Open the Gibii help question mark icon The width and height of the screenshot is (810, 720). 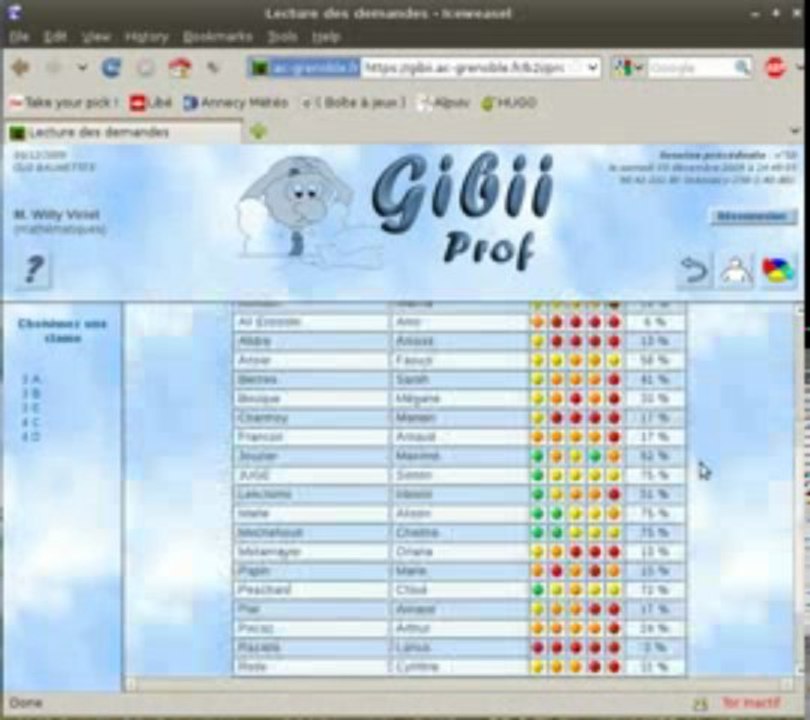click(x=34, y=270)
